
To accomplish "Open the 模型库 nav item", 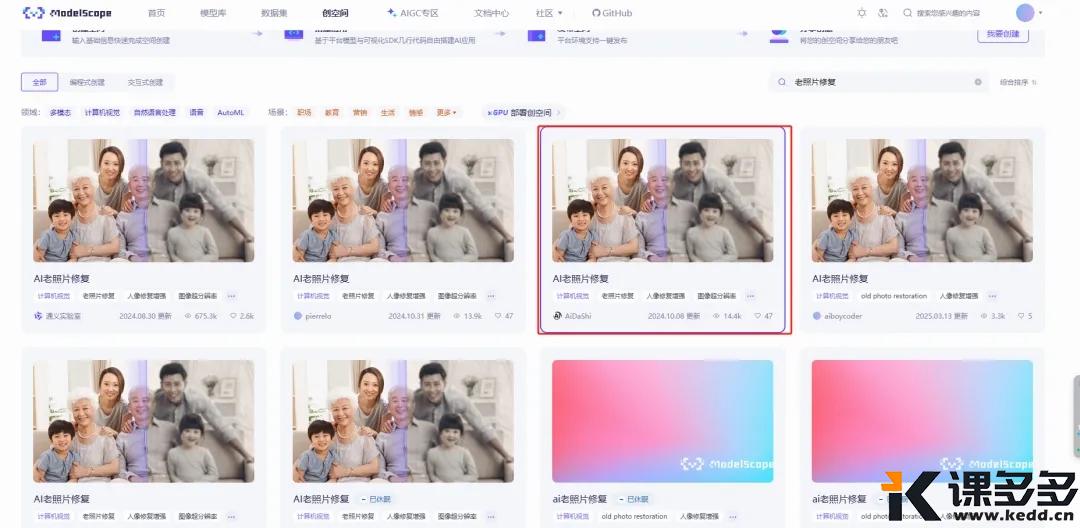I will (213, 13).
